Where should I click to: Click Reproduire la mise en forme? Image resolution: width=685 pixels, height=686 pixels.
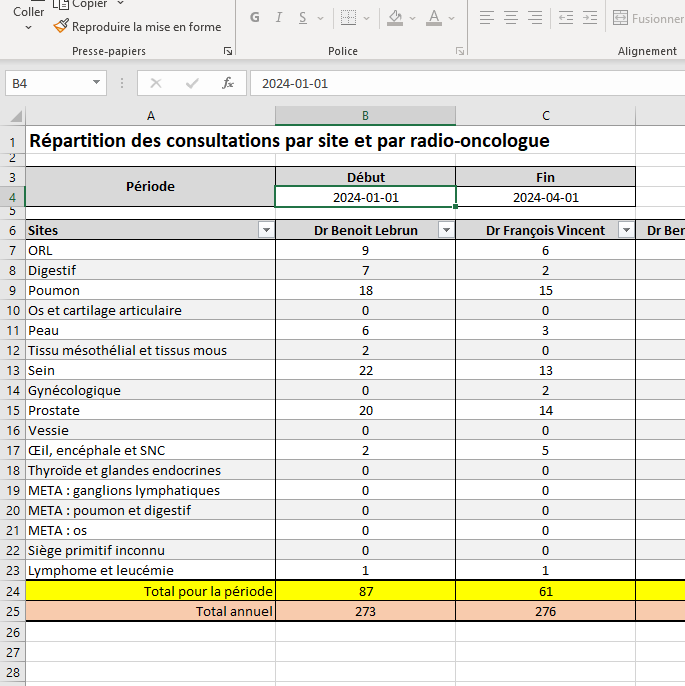pos(137,27)
